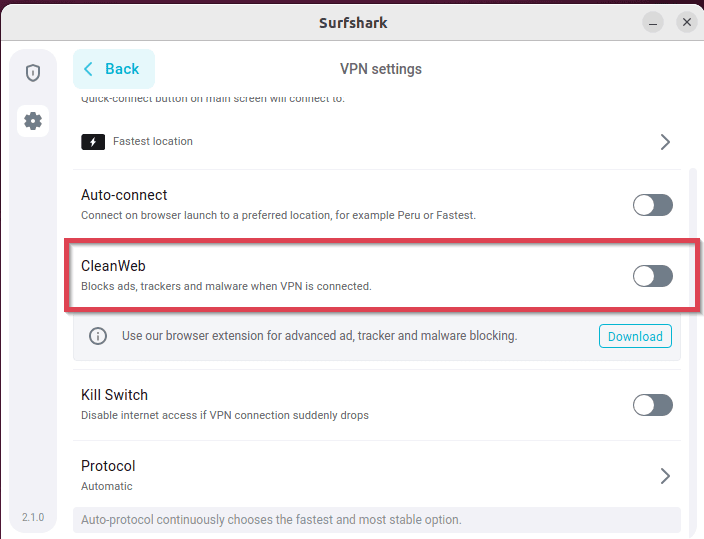Select the Protocol setting title
This screenshot has width=704, height=539.
click(108, 466)
